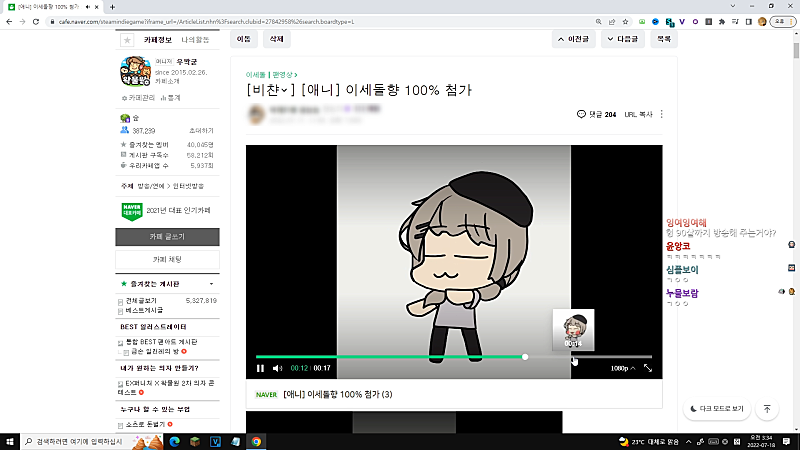Open the 통계 statistics link

(170, 97)
